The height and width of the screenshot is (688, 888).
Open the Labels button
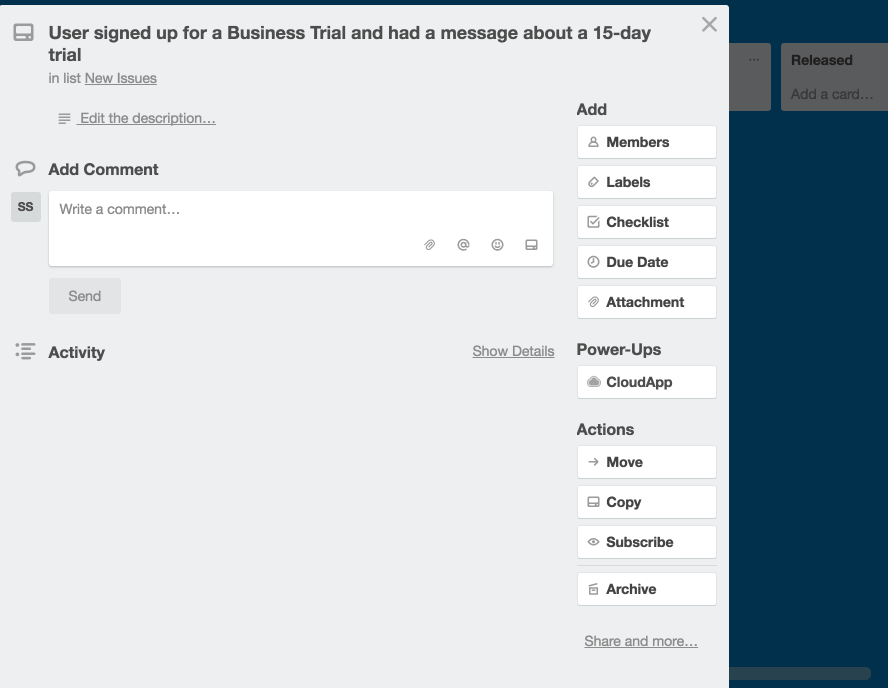point(647,182)
